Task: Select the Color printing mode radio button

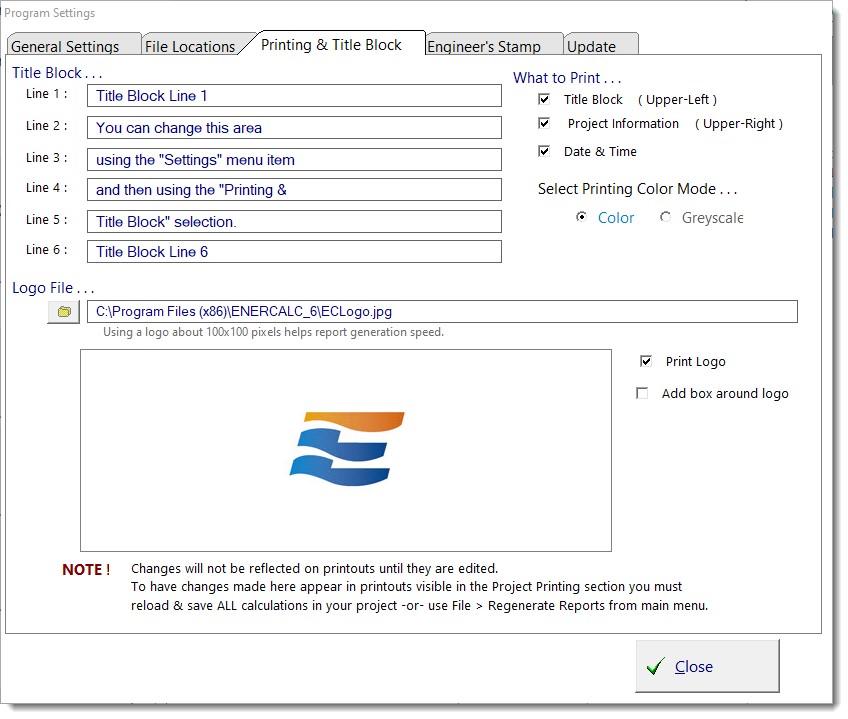Action: click(x=582, y=218)
